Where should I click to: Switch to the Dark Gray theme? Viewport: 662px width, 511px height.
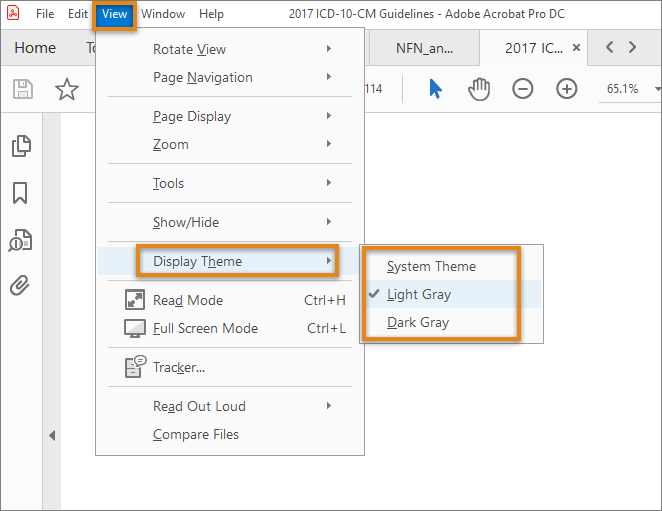[418, 322]
